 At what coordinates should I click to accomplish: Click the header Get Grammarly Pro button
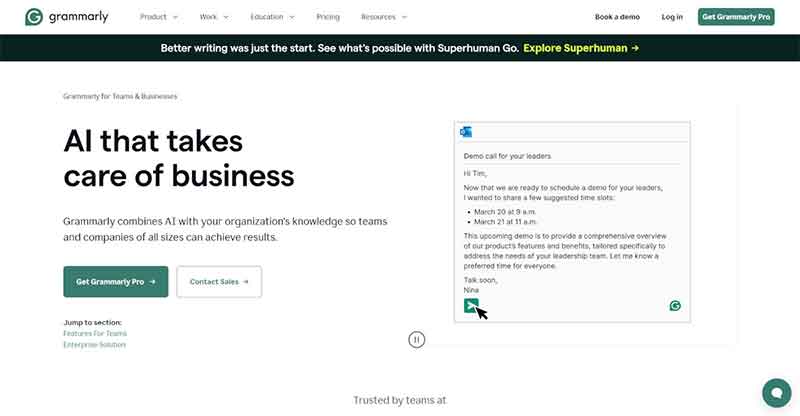coord(736,17)
